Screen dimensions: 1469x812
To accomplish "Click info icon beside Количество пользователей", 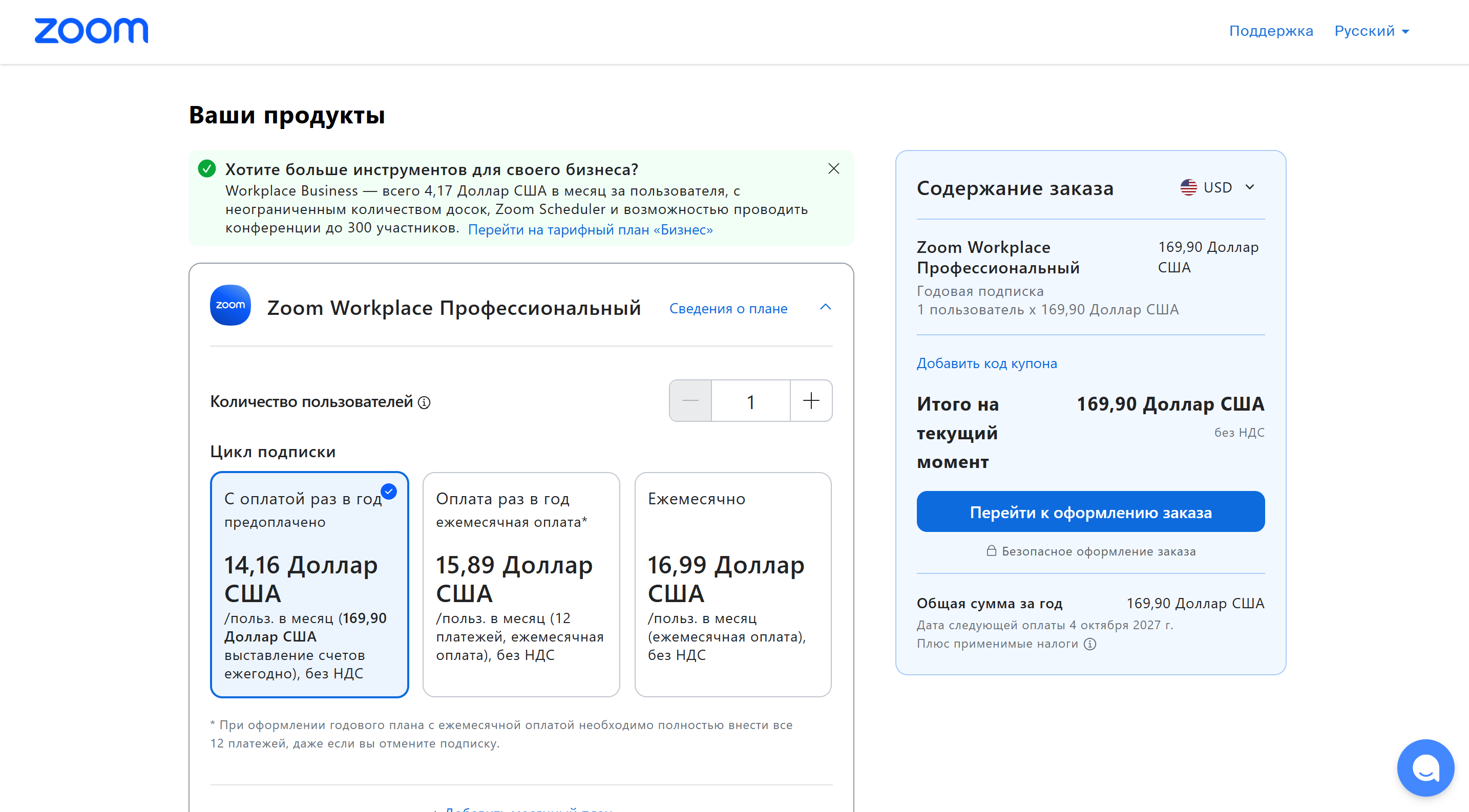I will 424,403.
